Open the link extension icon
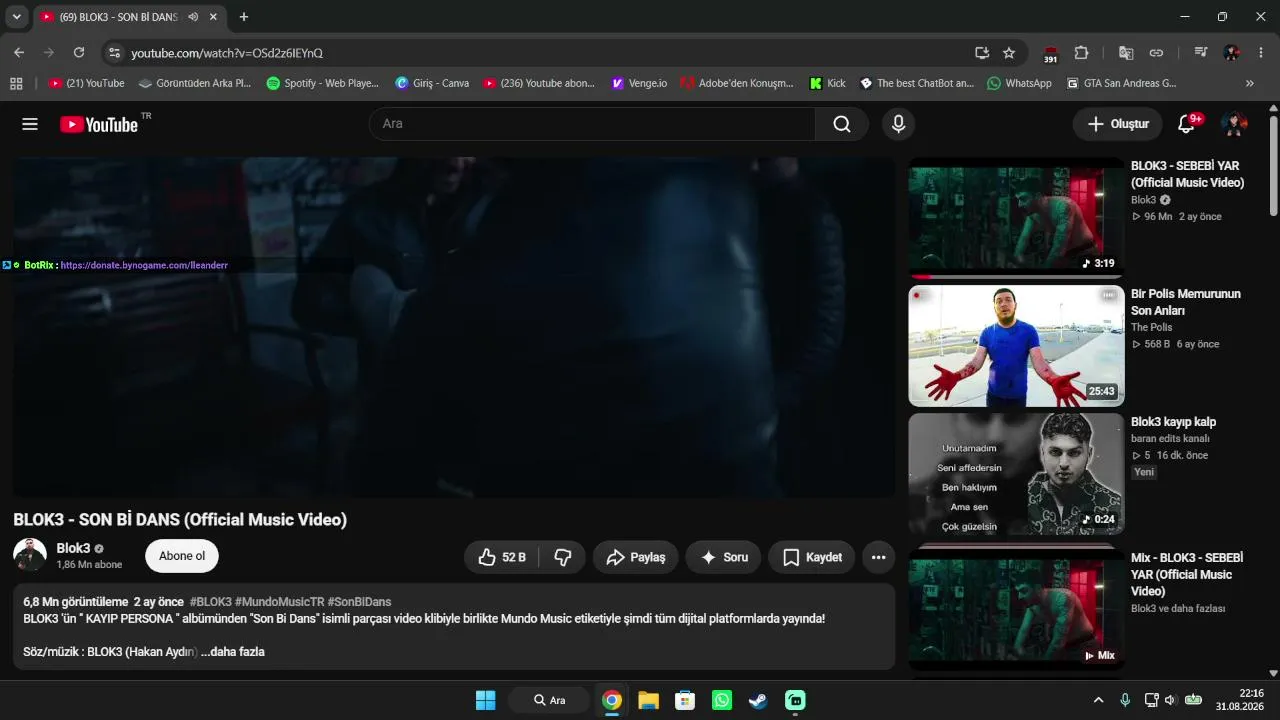 [x=1156, y=53]
